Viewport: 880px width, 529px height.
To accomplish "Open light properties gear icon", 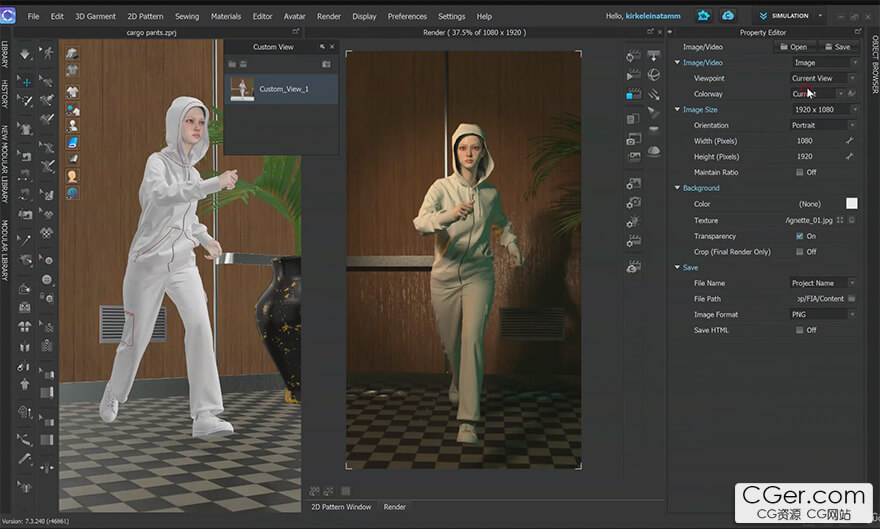I will [634, 222].
